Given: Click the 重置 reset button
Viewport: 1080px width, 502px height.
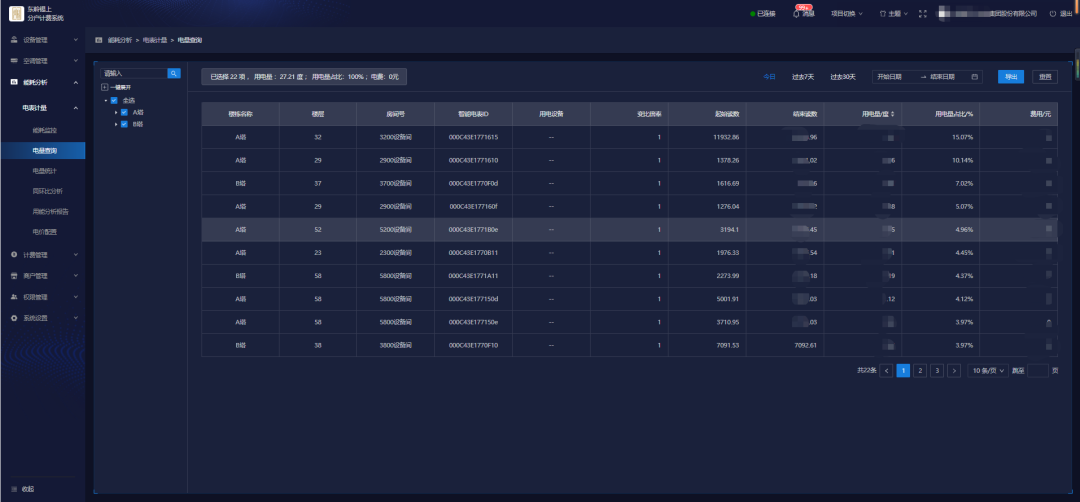Looking at the screenshot, I should (x=1045, y=77).
